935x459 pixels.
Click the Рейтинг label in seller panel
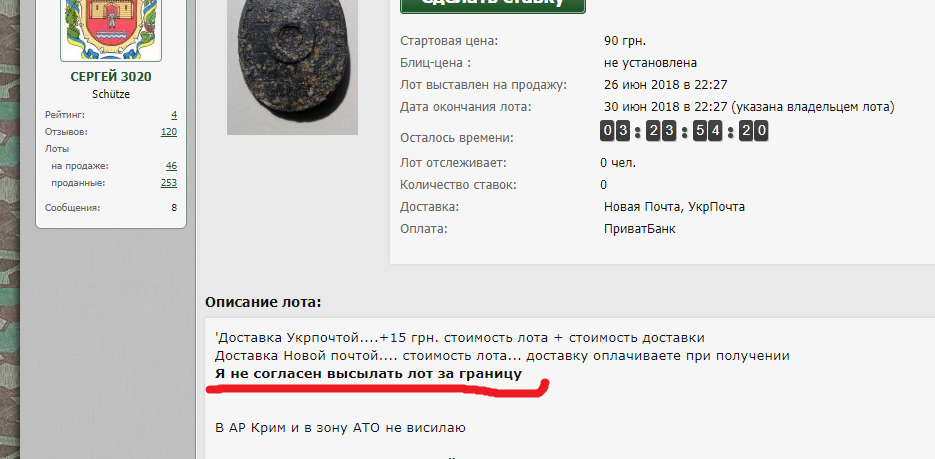click(x=65, y=114)
